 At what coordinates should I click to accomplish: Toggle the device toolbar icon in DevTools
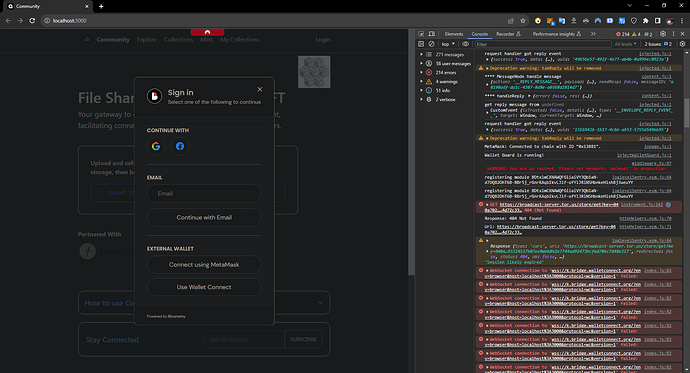coord(432,34)
